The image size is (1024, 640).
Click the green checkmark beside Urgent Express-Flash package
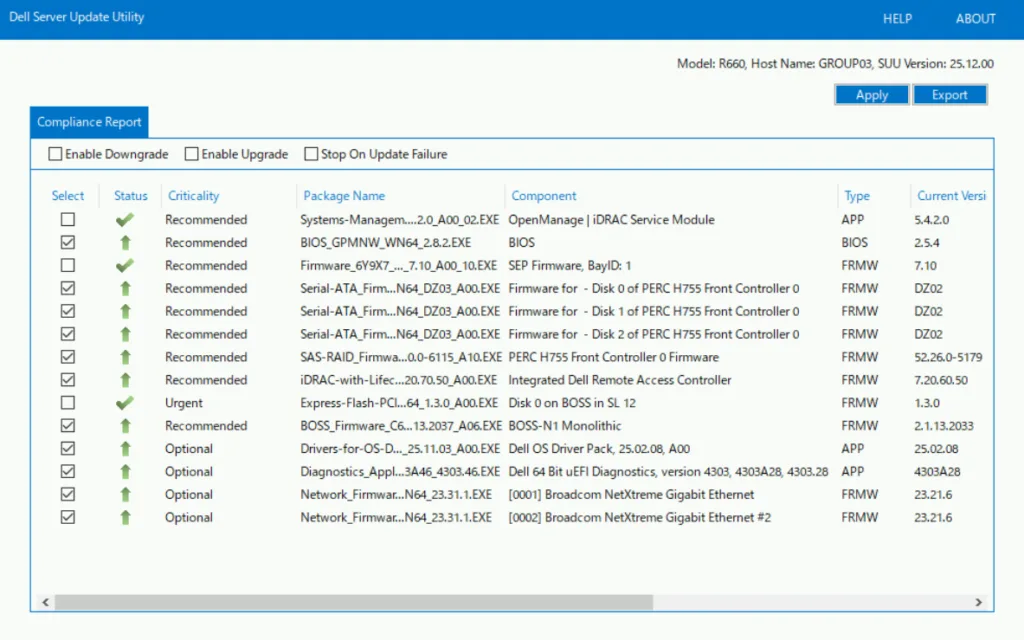(125, 403)
